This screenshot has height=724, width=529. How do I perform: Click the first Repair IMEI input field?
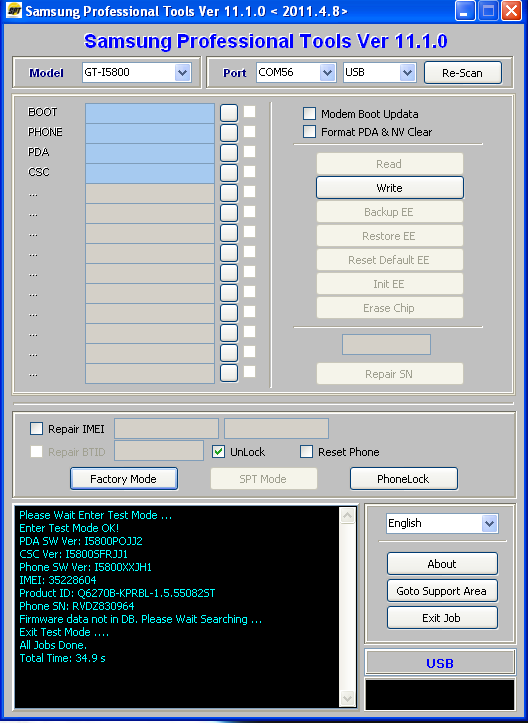(x=166, y=428)
